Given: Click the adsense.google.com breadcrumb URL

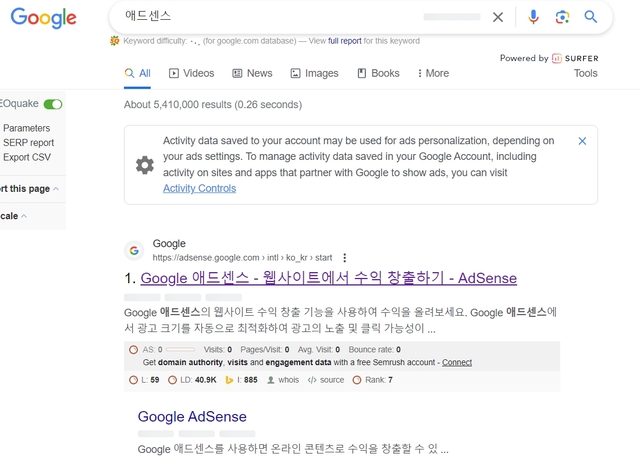Looking at the screenshot, I should pos(242,258).
